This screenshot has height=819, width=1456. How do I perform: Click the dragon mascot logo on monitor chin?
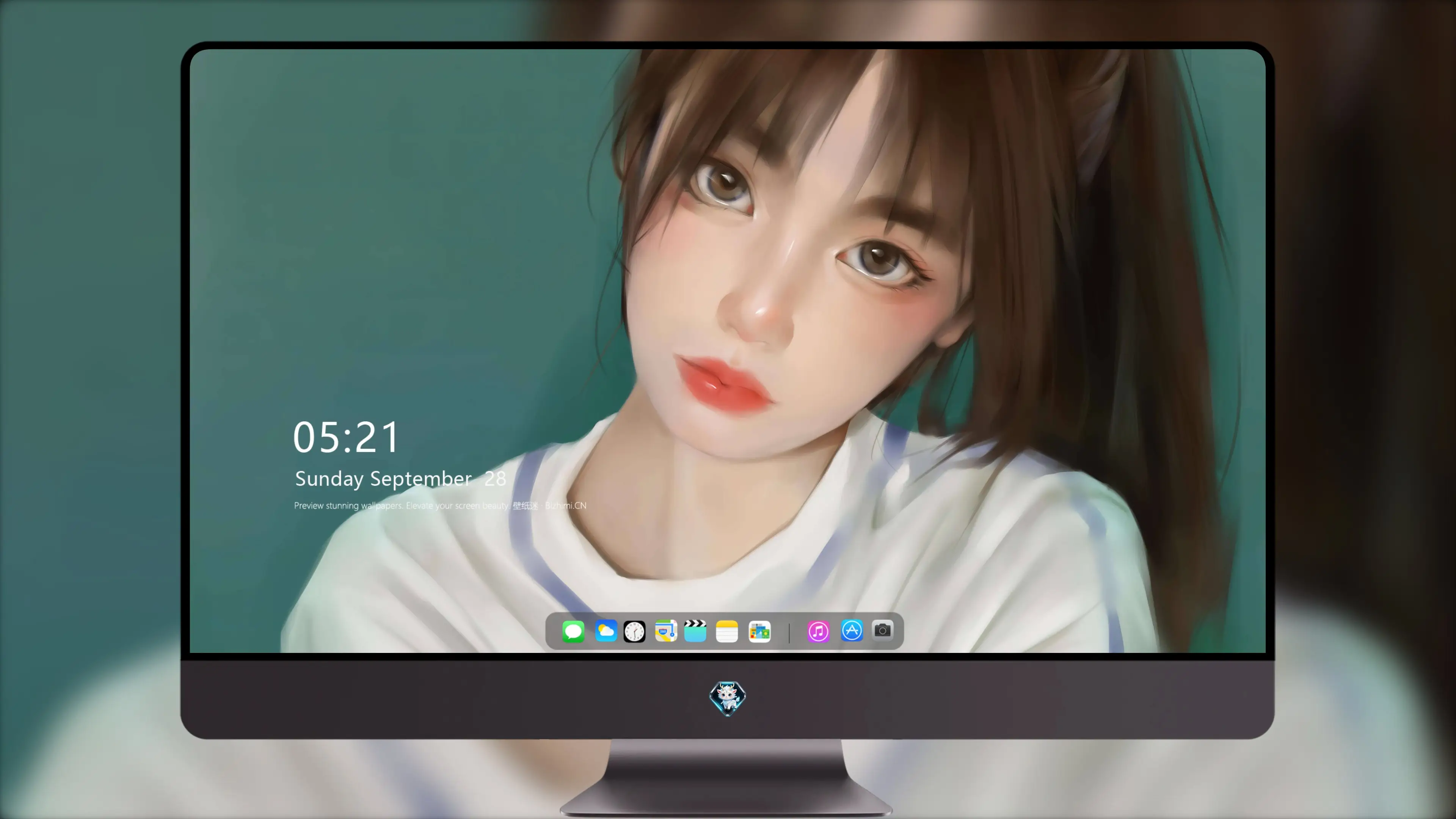pos(728,698)
